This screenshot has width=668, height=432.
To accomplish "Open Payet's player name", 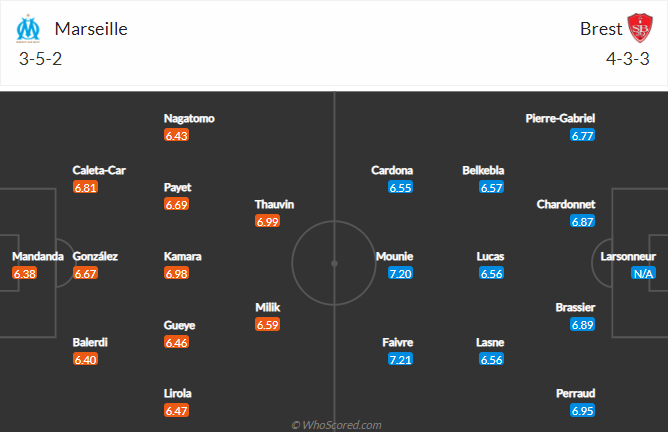I will click(178, 187).
